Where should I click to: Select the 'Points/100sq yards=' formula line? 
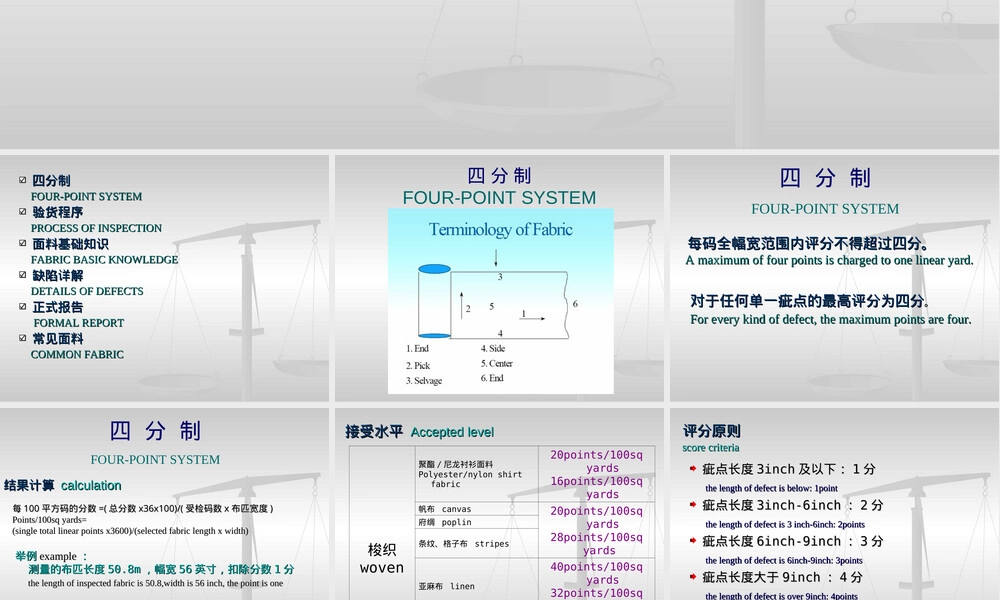(x=49, y=520)
